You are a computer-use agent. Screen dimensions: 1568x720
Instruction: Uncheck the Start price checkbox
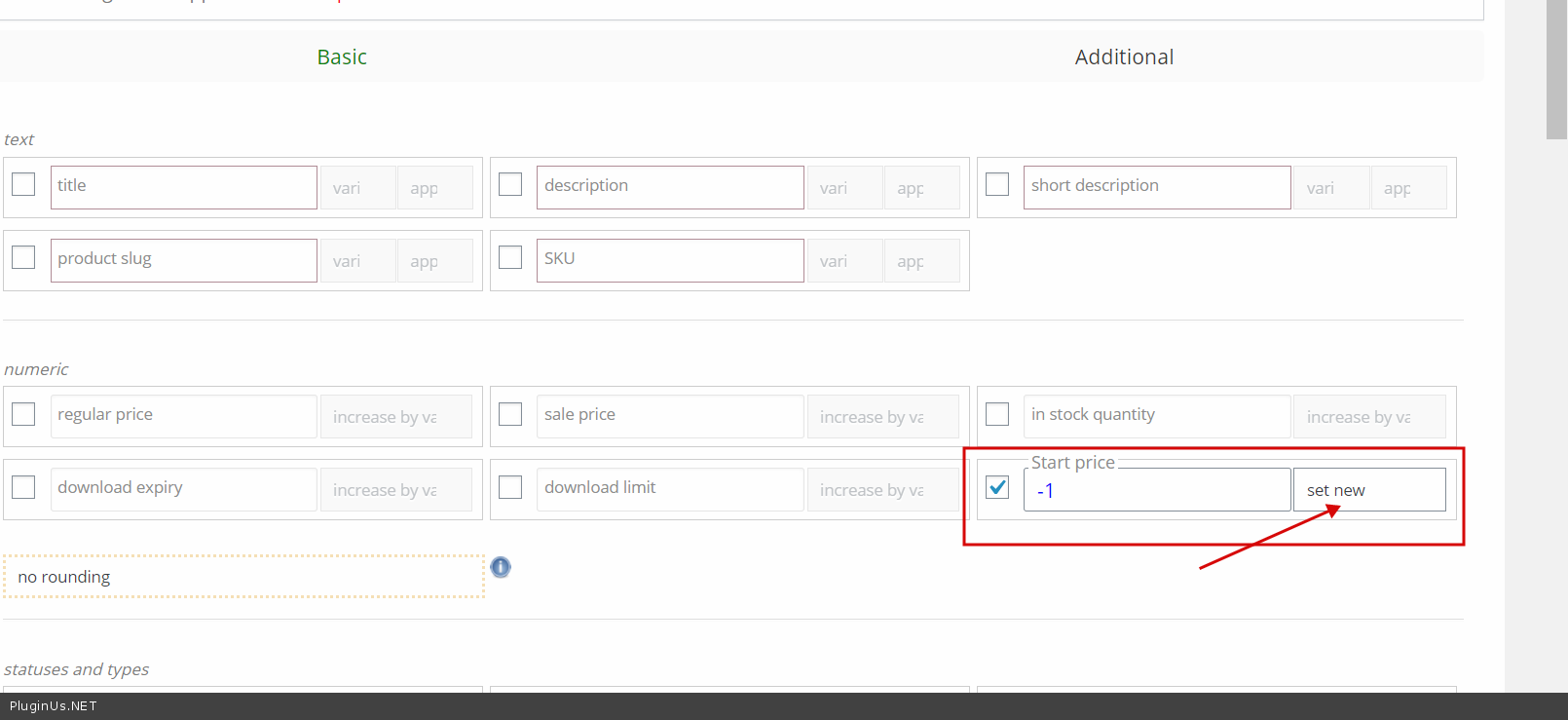point(997,487)
